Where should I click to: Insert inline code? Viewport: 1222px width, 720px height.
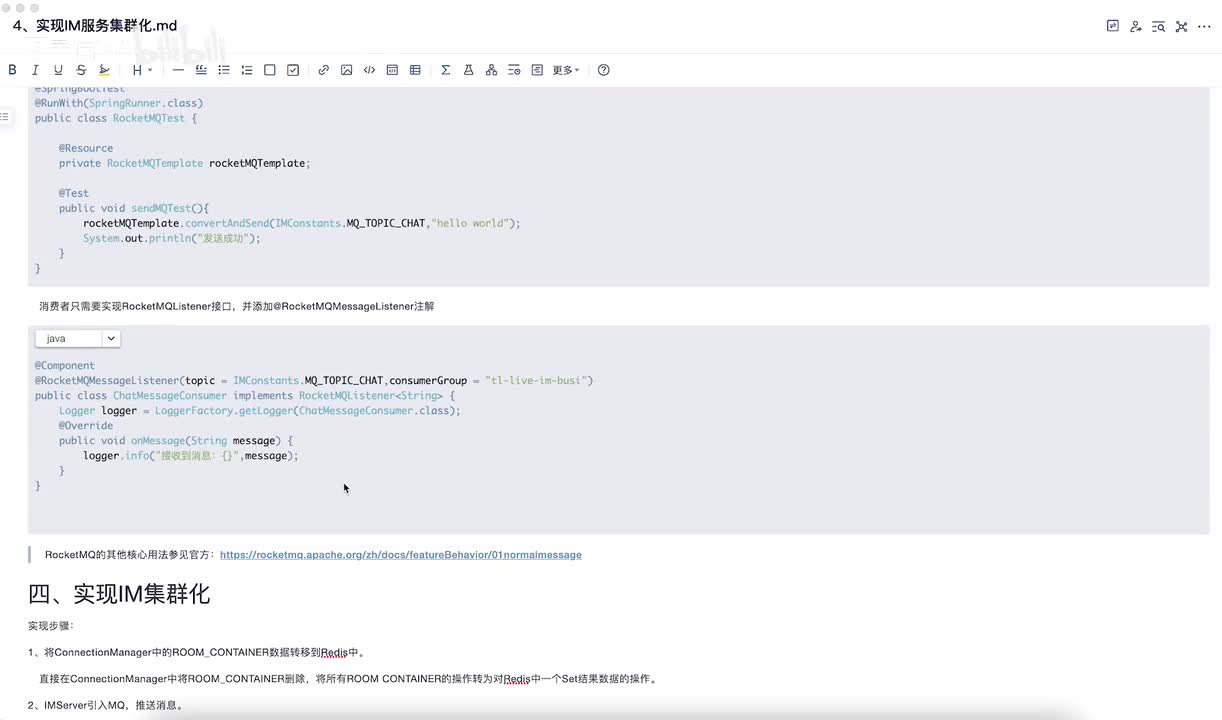(369, 70)
